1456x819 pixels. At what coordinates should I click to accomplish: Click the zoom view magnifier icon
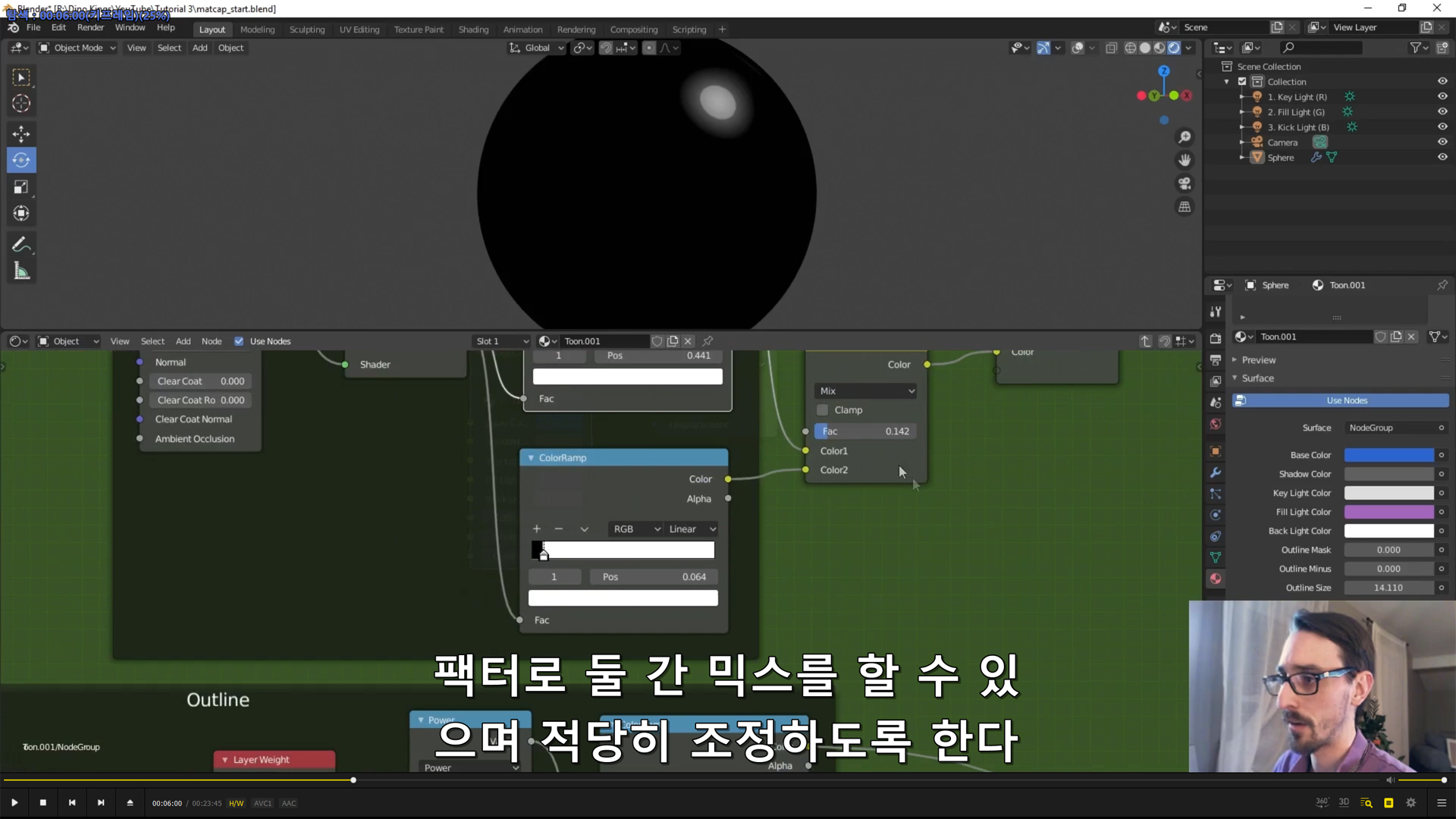(x=1185, y=137)
